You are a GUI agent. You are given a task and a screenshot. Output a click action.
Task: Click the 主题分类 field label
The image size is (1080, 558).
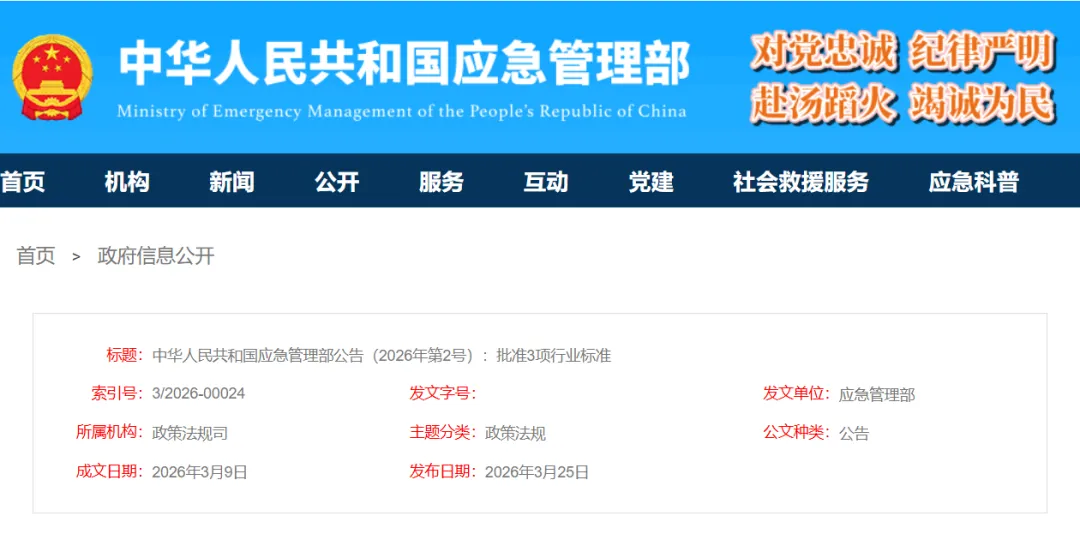coord(442,433)
